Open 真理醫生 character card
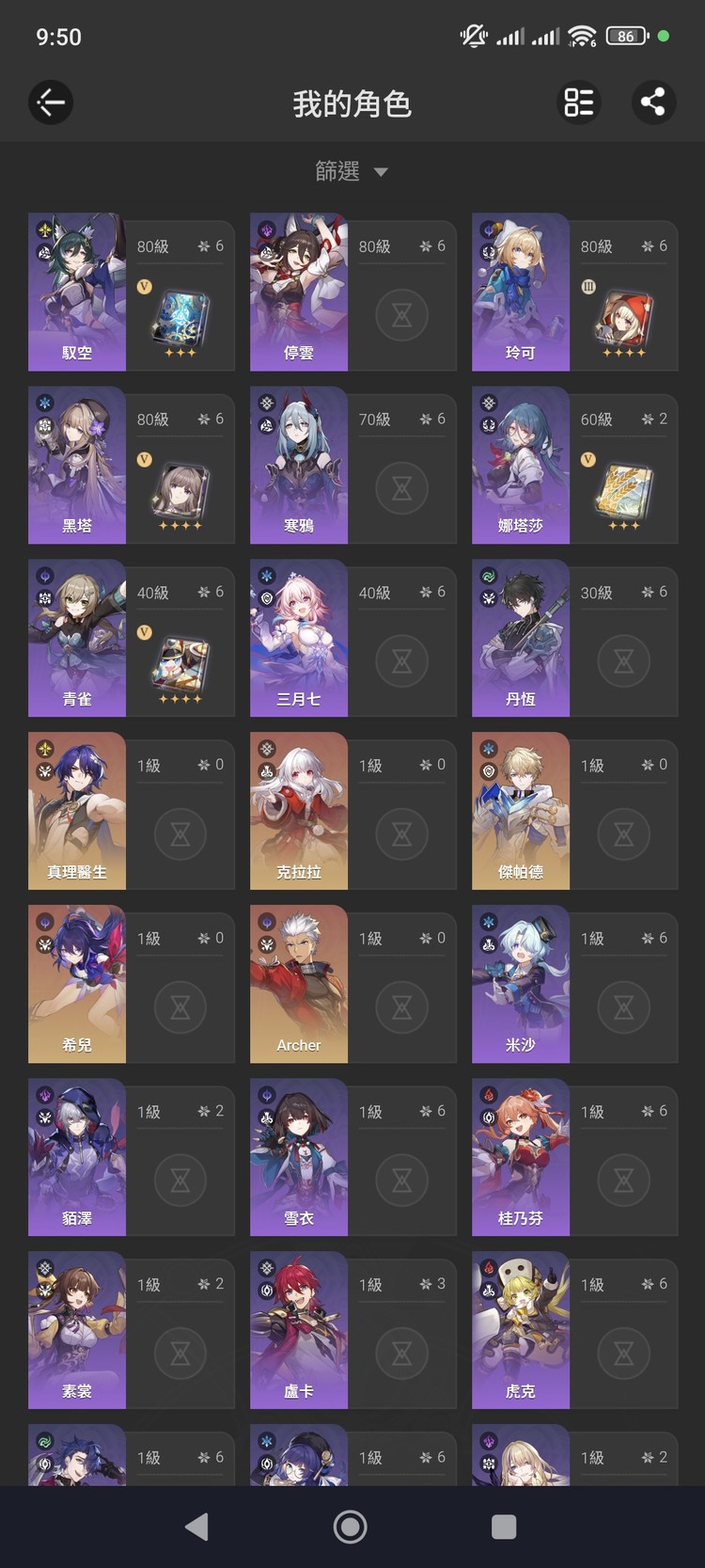705x1568 pixels. [132, 811]
